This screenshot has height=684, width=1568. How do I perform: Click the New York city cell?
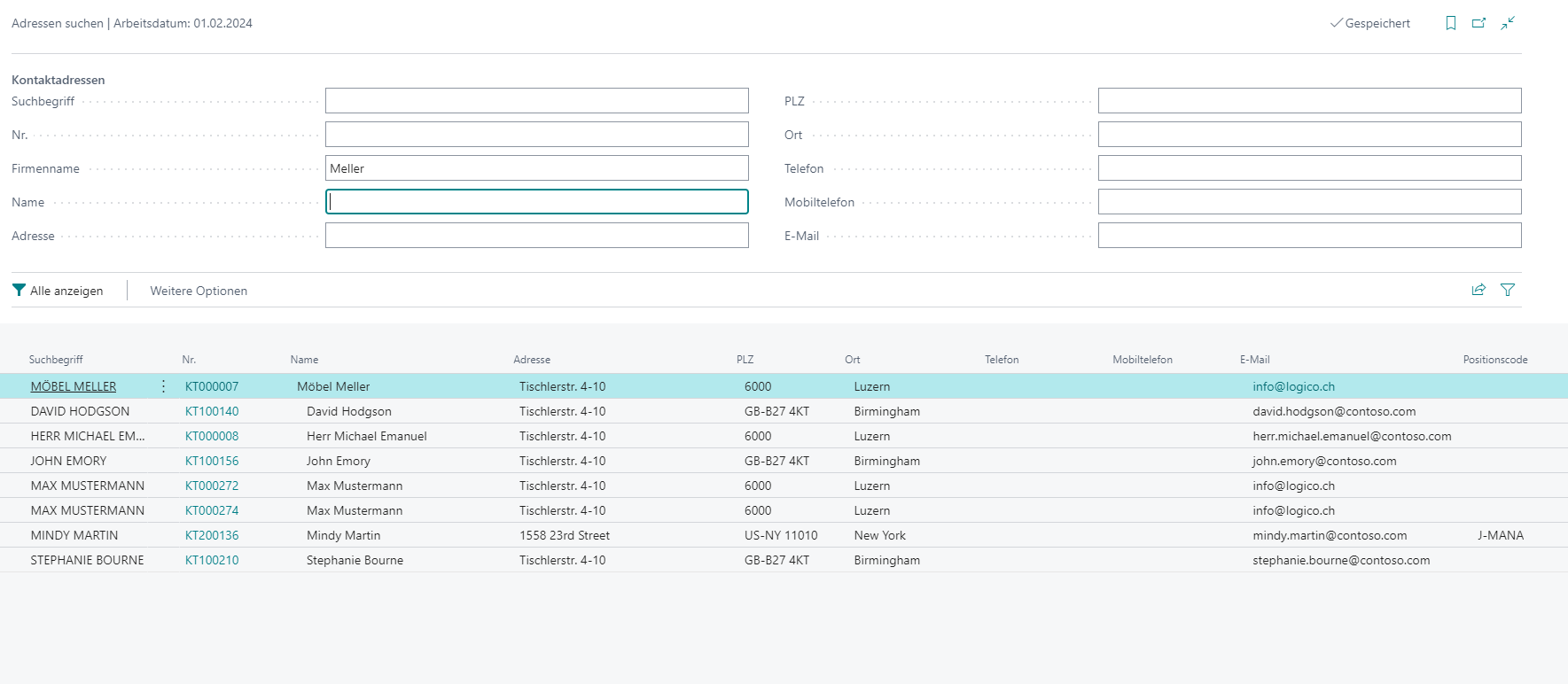[880, 535]
